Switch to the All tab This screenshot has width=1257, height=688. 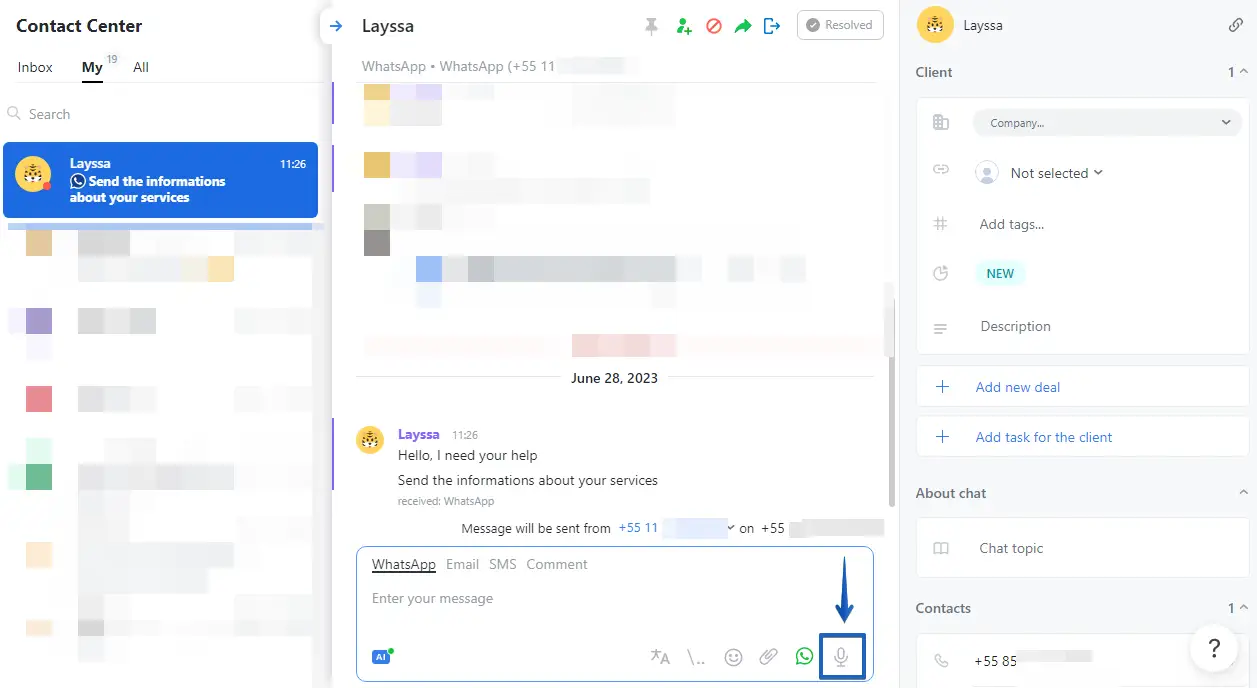[141, 67]
